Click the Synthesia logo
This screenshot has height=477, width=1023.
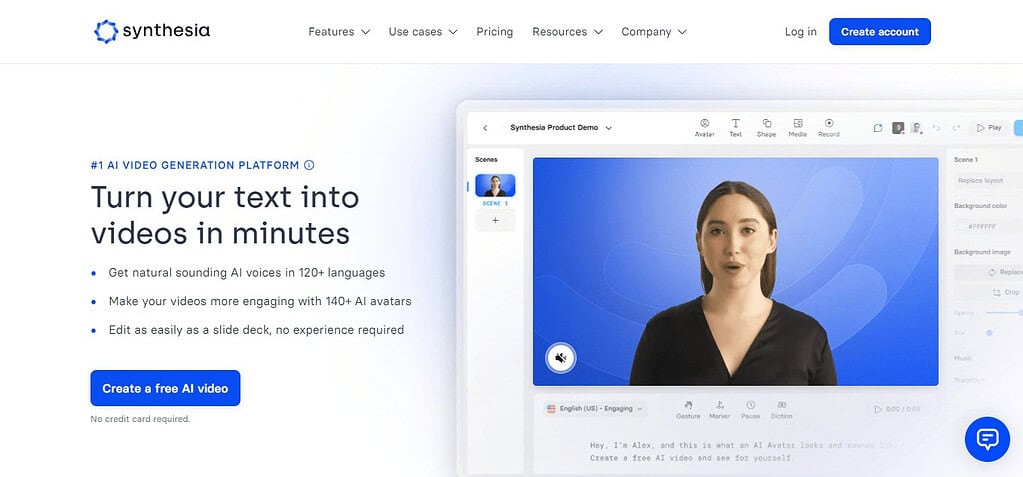coord(152,31)
